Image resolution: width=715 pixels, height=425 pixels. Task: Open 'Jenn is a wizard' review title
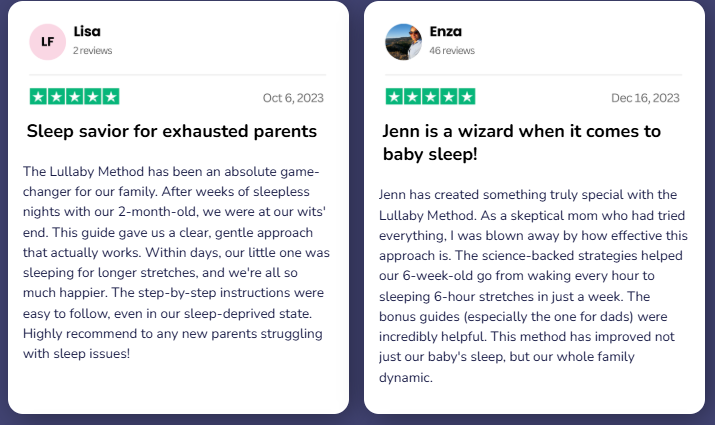point(522,143)
